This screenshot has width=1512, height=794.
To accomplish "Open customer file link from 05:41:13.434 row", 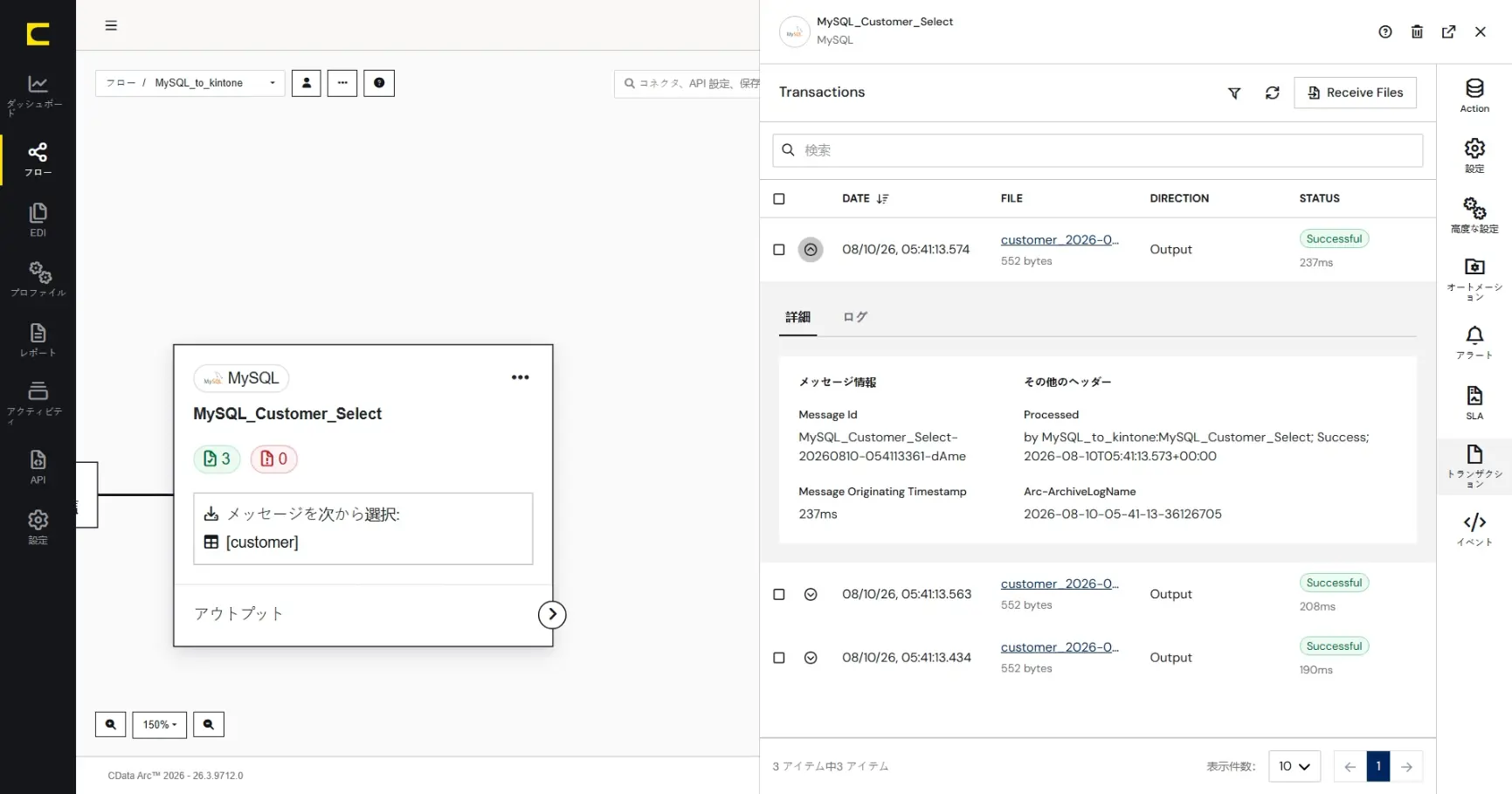I will [1060, 647].
